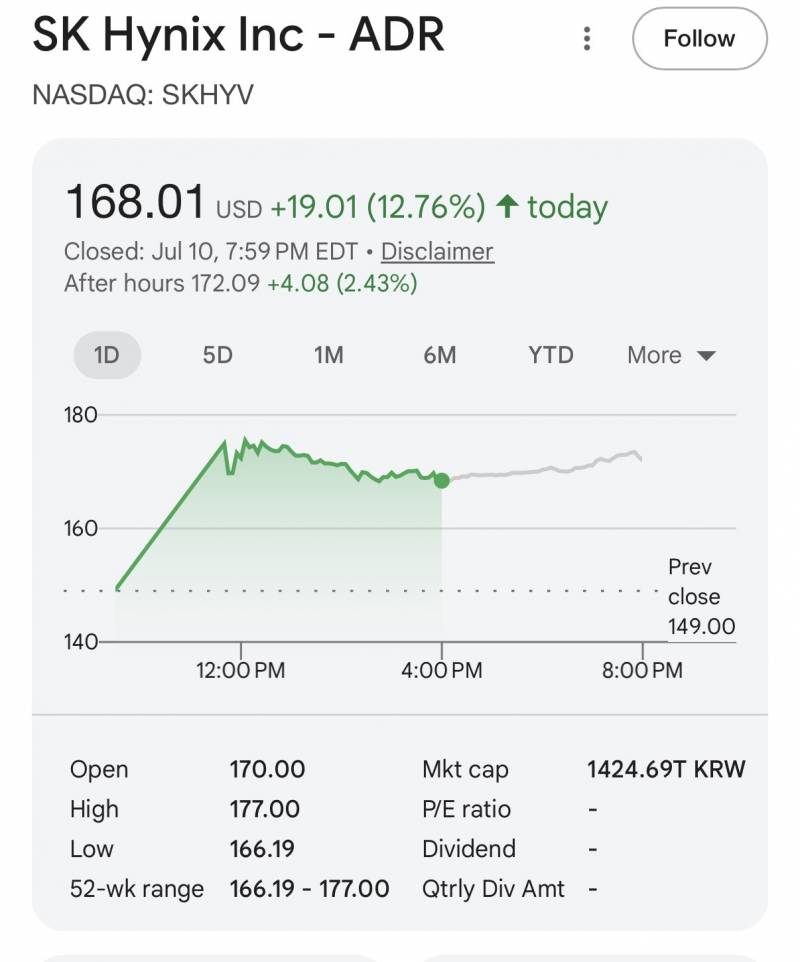The image size is (800, 962).
Task: Click the 4:00 PM chart time marker
Action: pos(442,670)
